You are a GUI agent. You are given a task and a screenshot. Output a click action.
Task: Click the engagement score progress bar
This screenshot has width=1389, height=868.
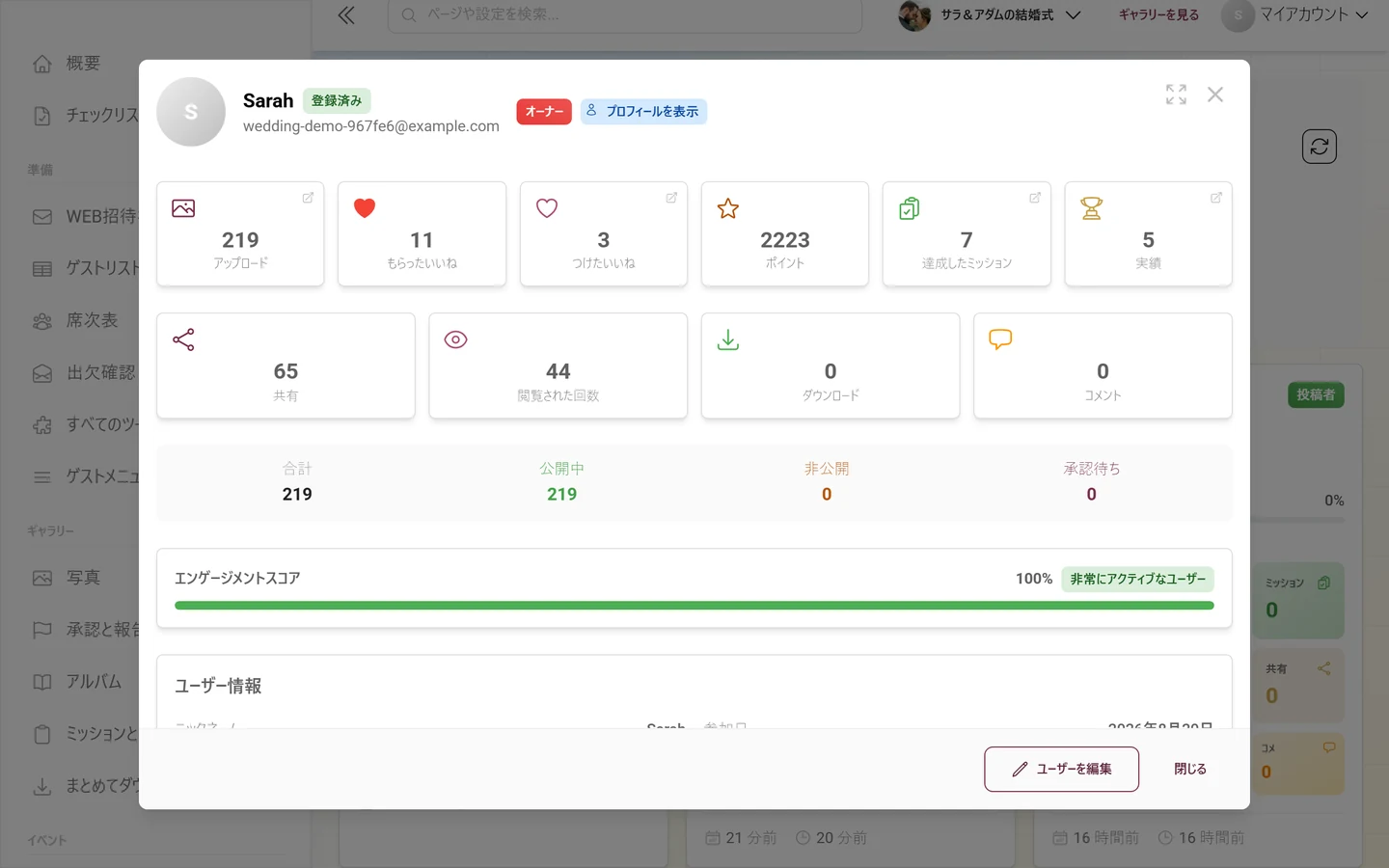(694, 606)
